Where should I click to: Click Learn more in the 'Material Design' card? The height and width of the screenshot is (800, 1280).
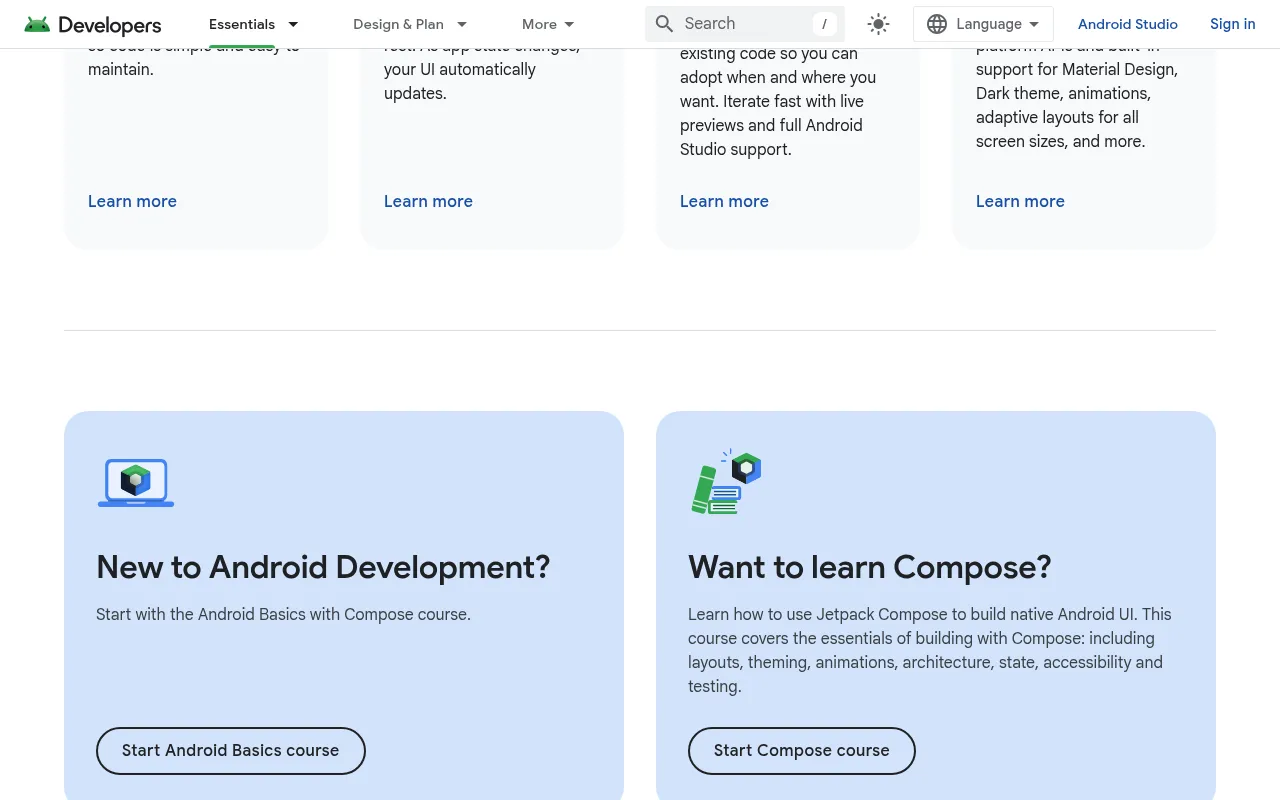[1020, 201]
